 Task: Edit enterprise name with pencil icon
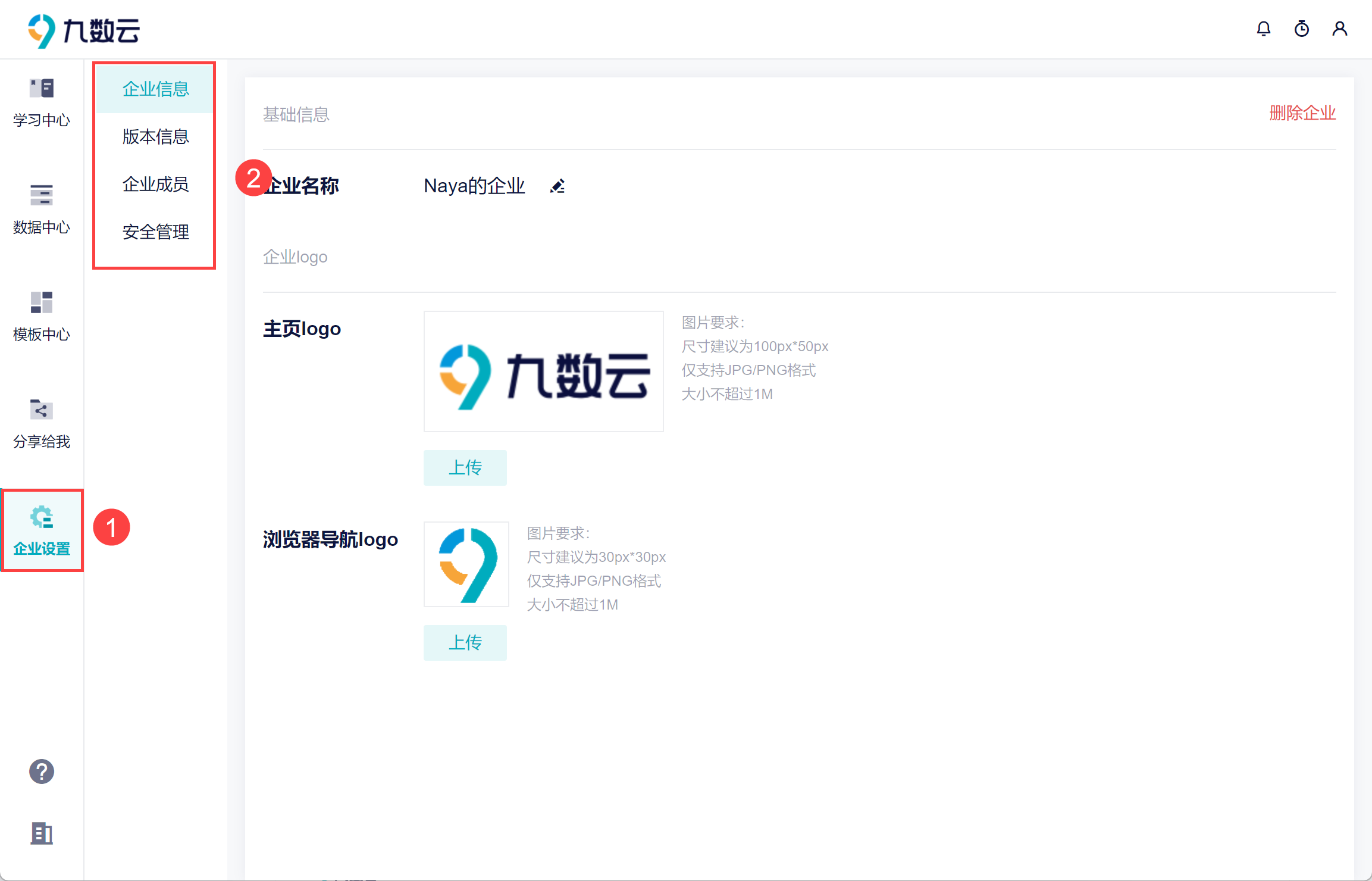click(x=557, y=186)
